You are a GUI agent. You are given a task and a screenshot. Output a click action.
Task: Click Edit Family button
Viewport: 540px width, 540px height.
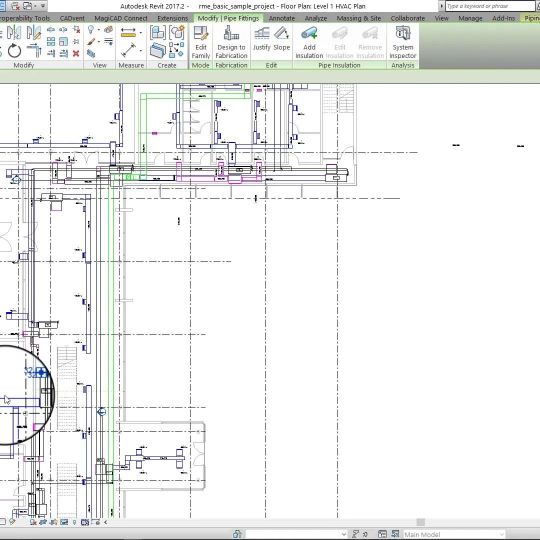click(201, 42)
